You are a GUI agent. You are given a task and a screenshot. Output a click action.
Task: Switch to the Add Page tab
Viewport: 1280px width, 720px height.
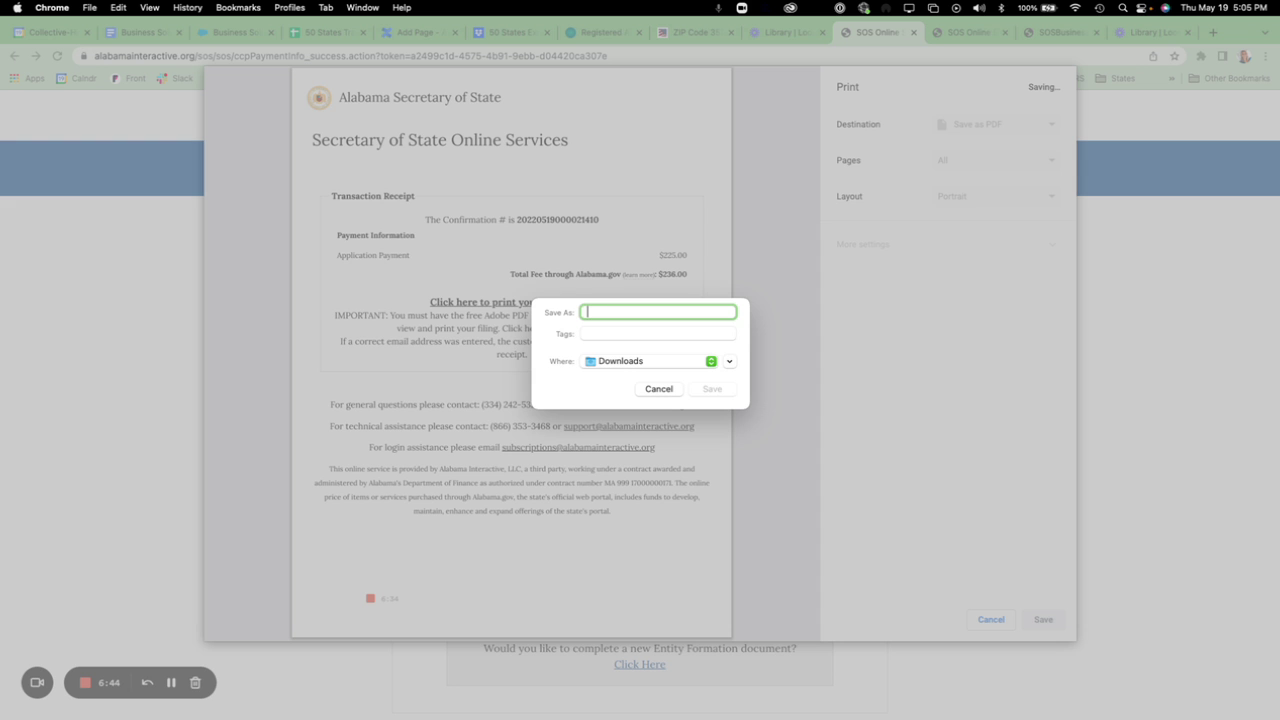click(x=420, y=32)
